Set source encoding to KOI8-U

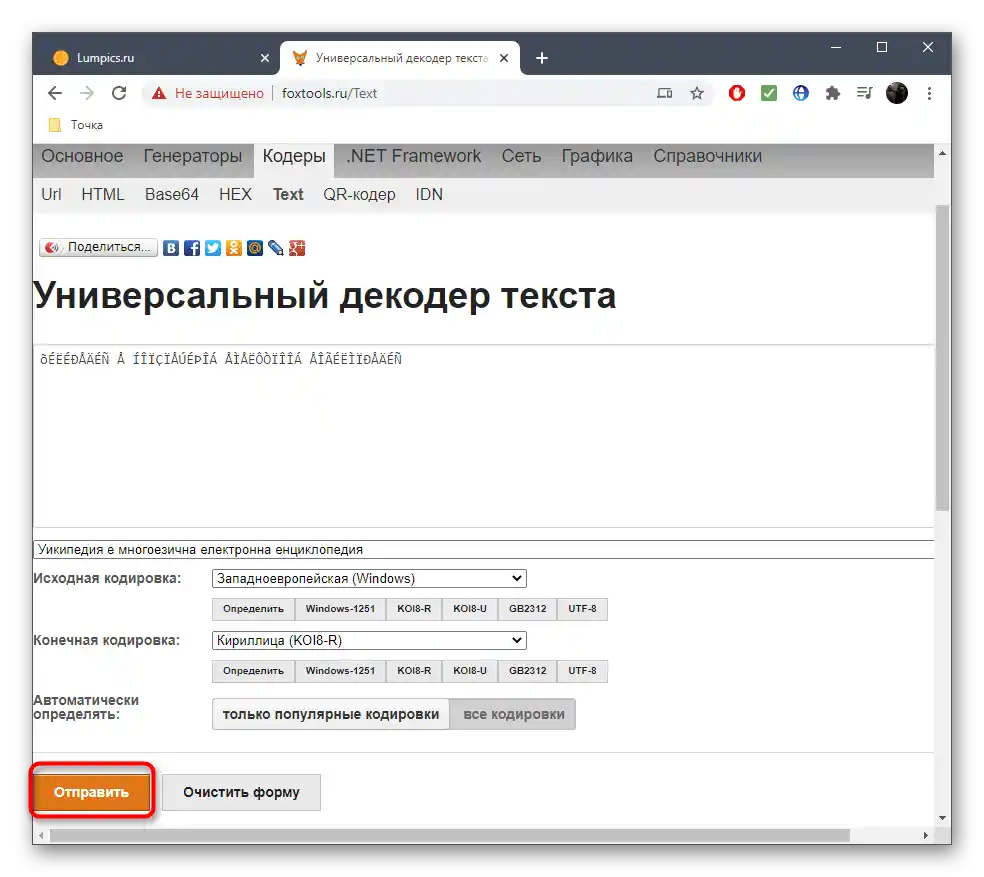pos(470,609)
